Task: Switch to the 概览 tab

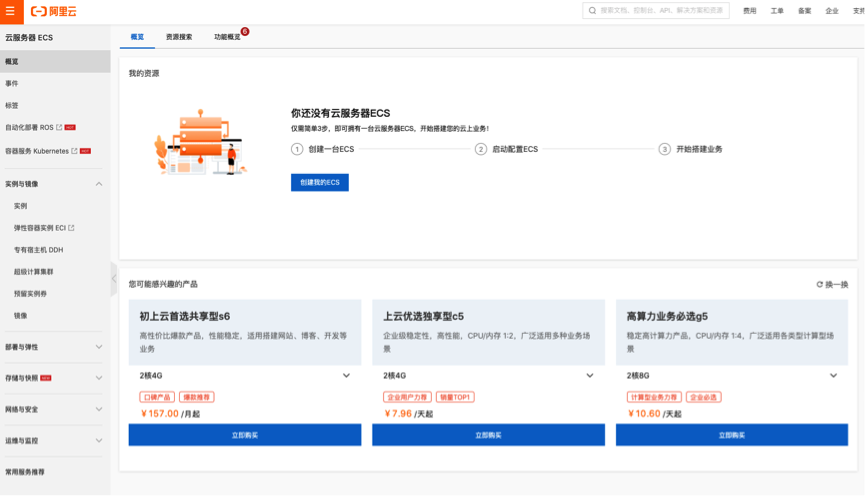Action: tap(137, 37)
